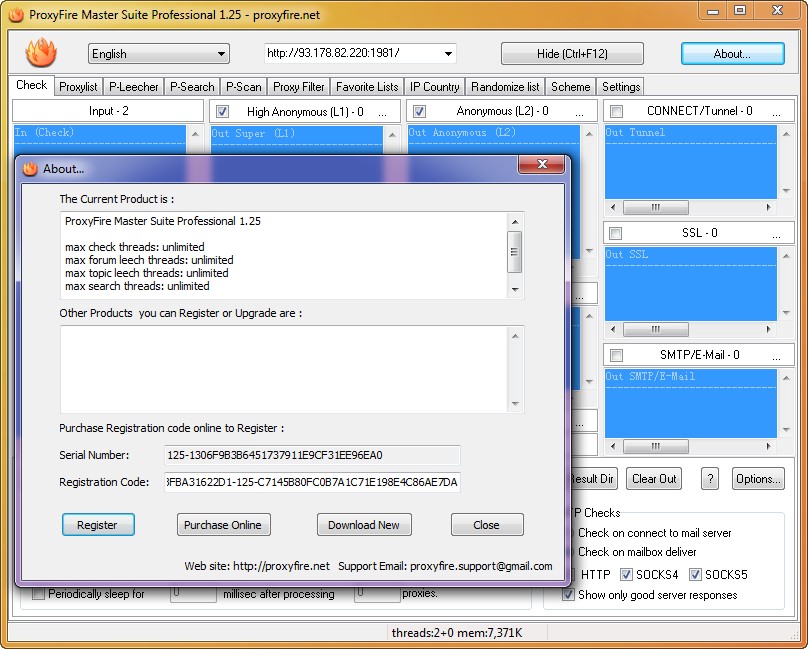Click the scrollbar thumb in Current Product box

tap(514, 252)
